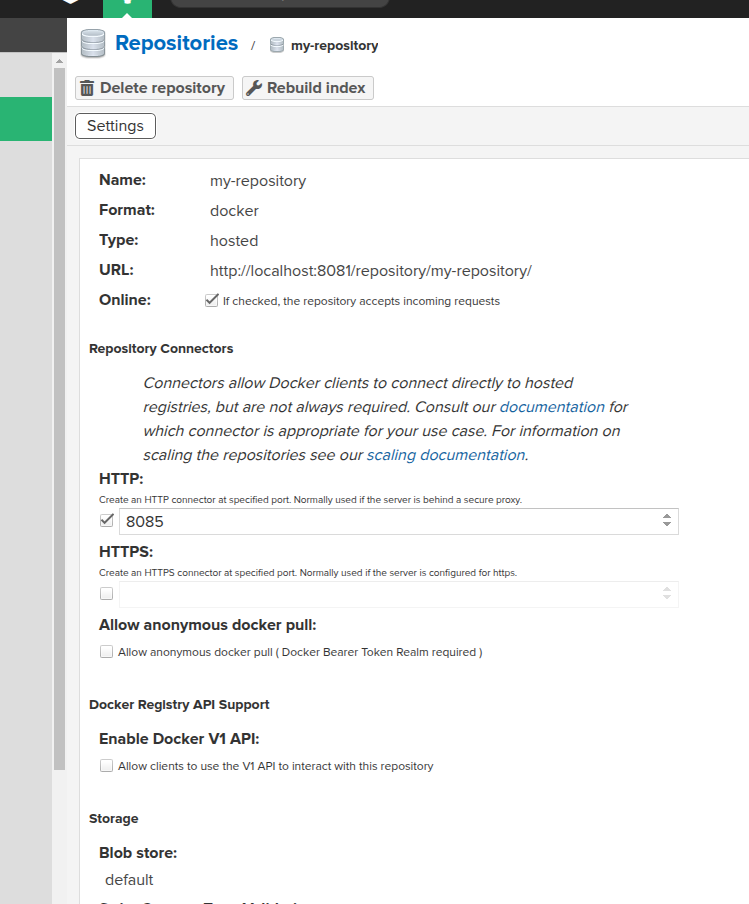Image resolution: width=749 pixels, height=904 pixels.
Task: Click the Blob store value default
Action: [129, 880]
